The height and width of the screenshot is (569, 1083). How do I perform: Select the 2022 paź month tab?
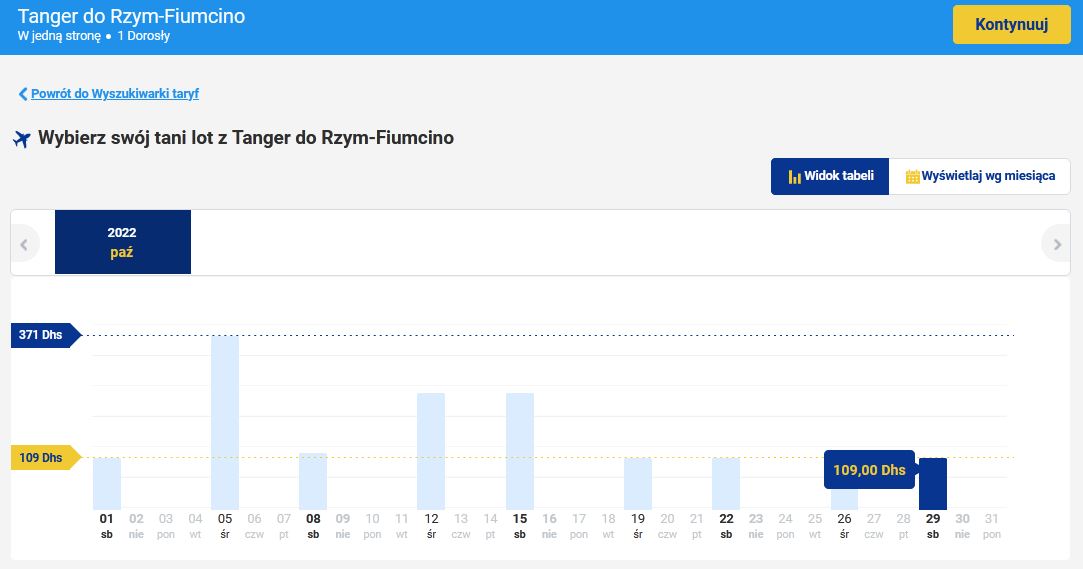[x=122, y=242]
